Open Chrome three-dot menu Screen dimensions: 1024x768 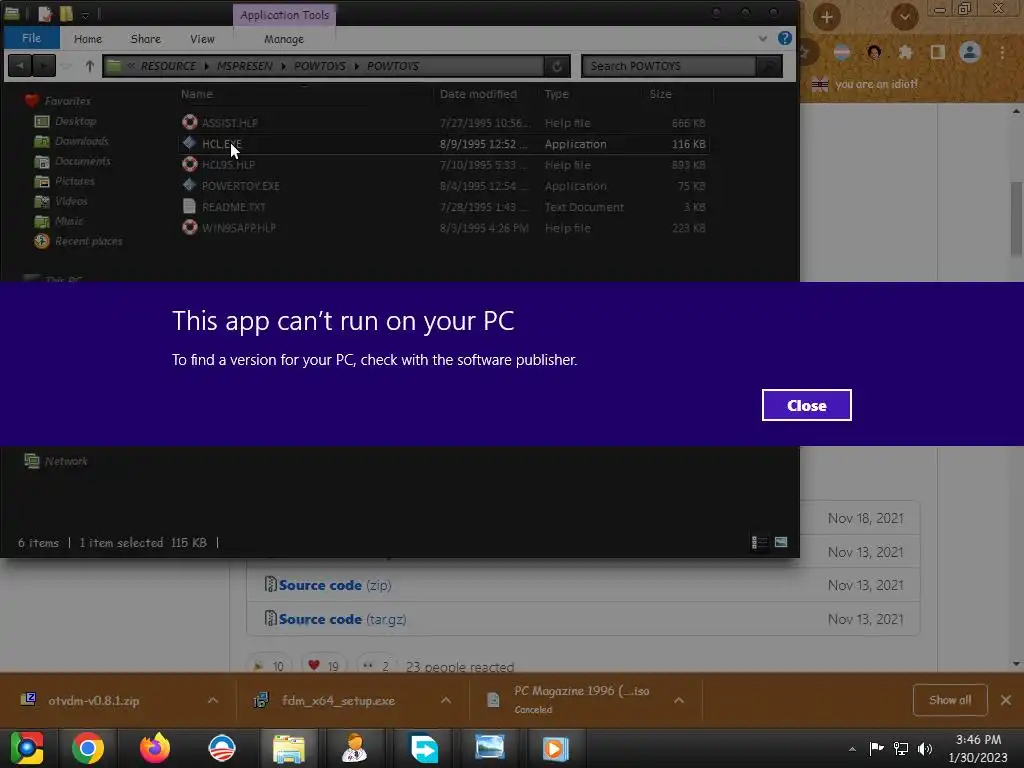1002,52
